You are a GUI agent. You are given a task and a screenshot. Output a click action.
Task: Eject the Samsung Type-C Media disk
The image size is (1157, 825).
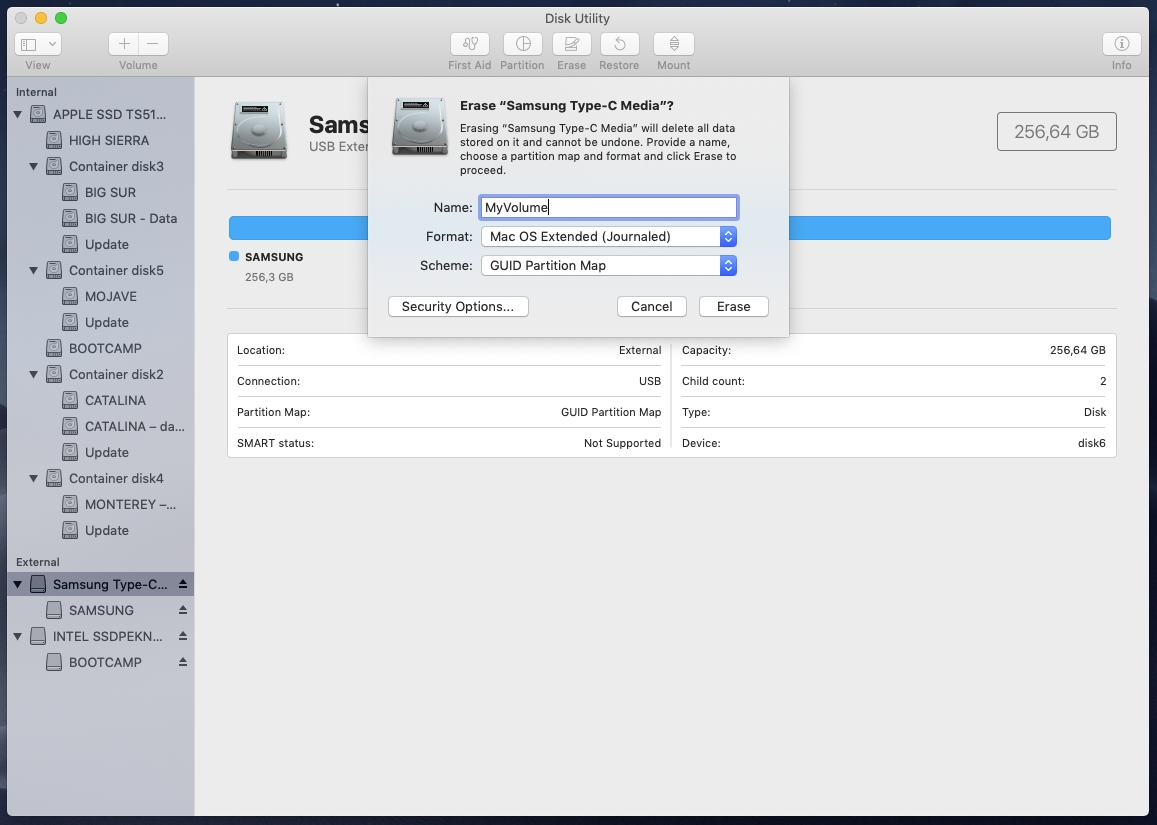182,584
